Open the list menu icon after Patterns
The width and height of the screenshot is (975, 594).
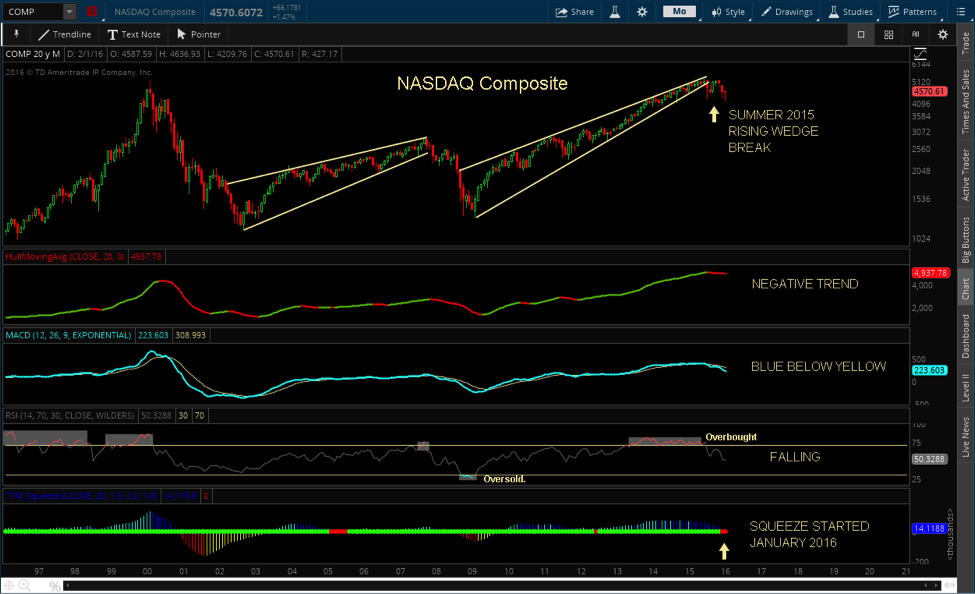pos(960,12)
